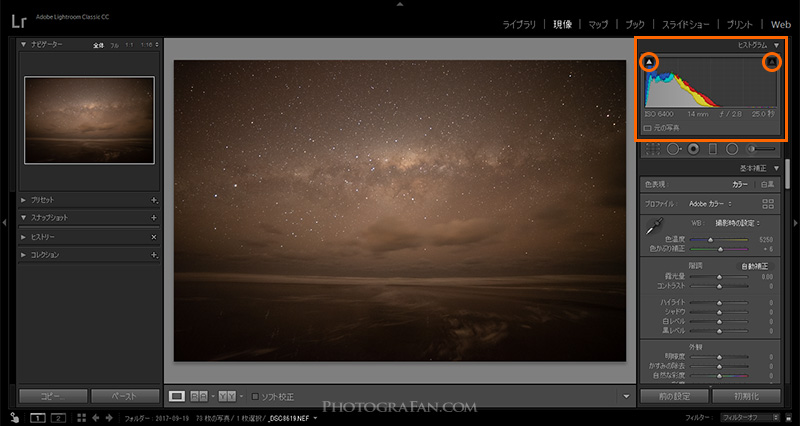The image size is (800, 426).
Task: Switch to the ライブラリ module
Action: [x=519, y=24]
